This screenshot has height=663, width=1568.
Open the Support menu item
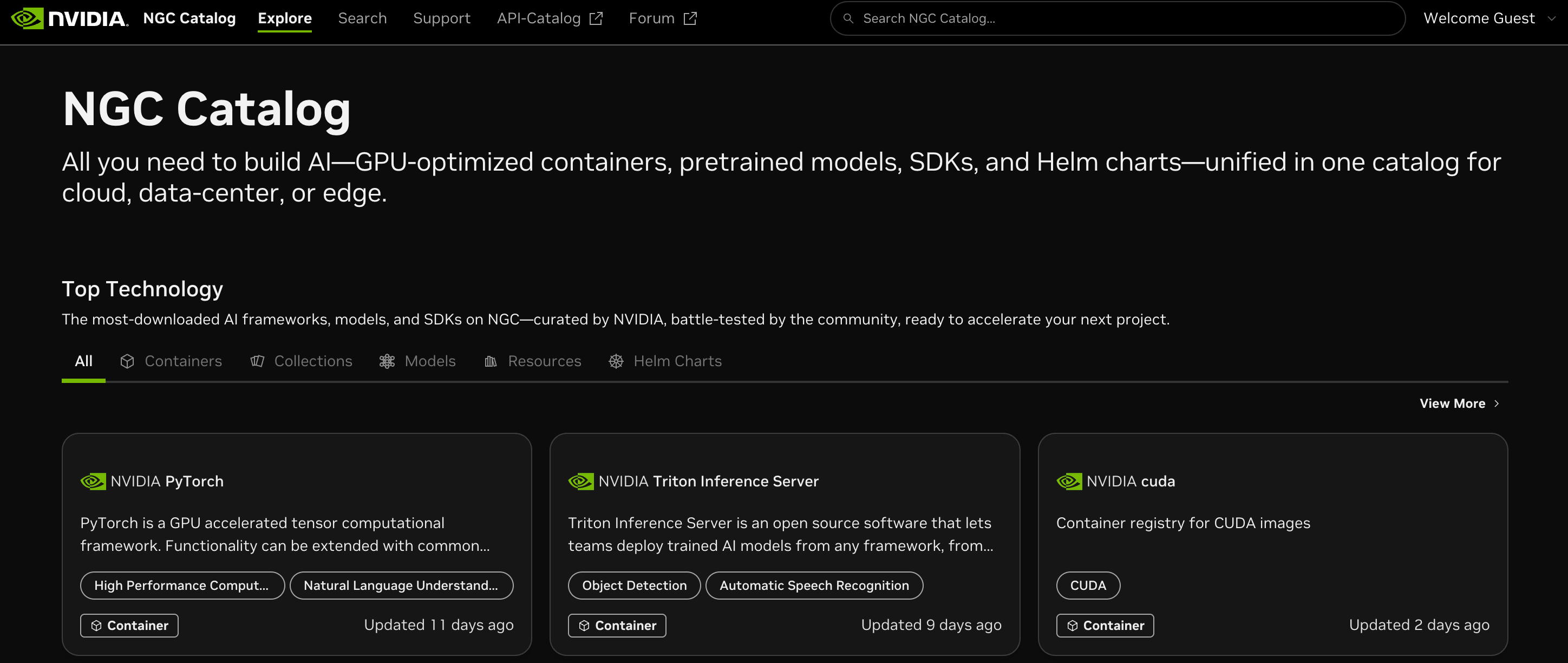click(441, 18)
